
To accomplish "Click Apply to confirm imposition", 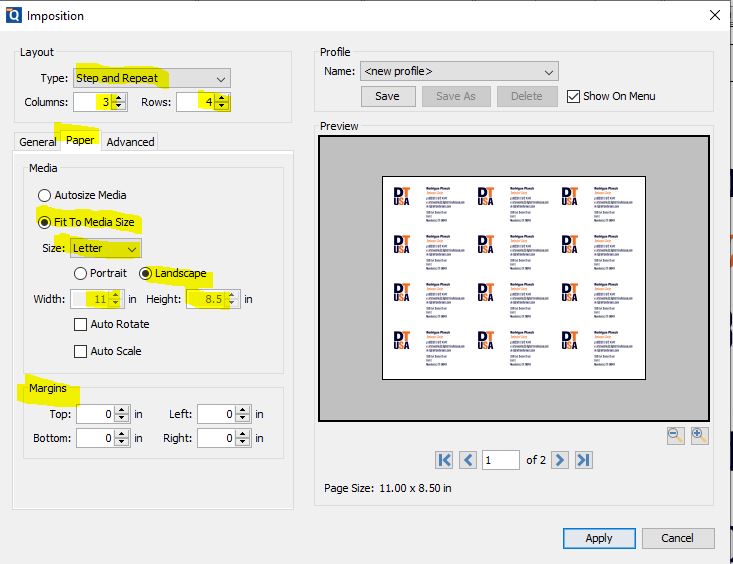I will coord(599,538).
